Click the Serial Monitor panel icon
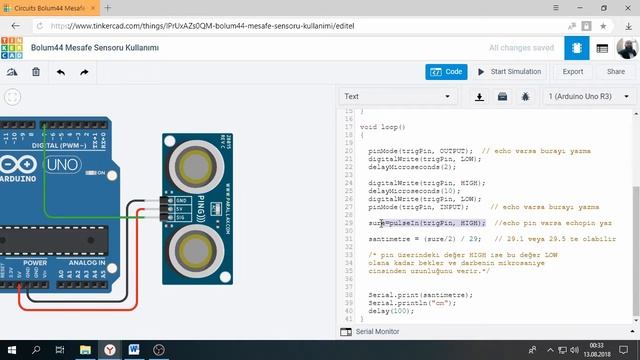 point(346,332)
